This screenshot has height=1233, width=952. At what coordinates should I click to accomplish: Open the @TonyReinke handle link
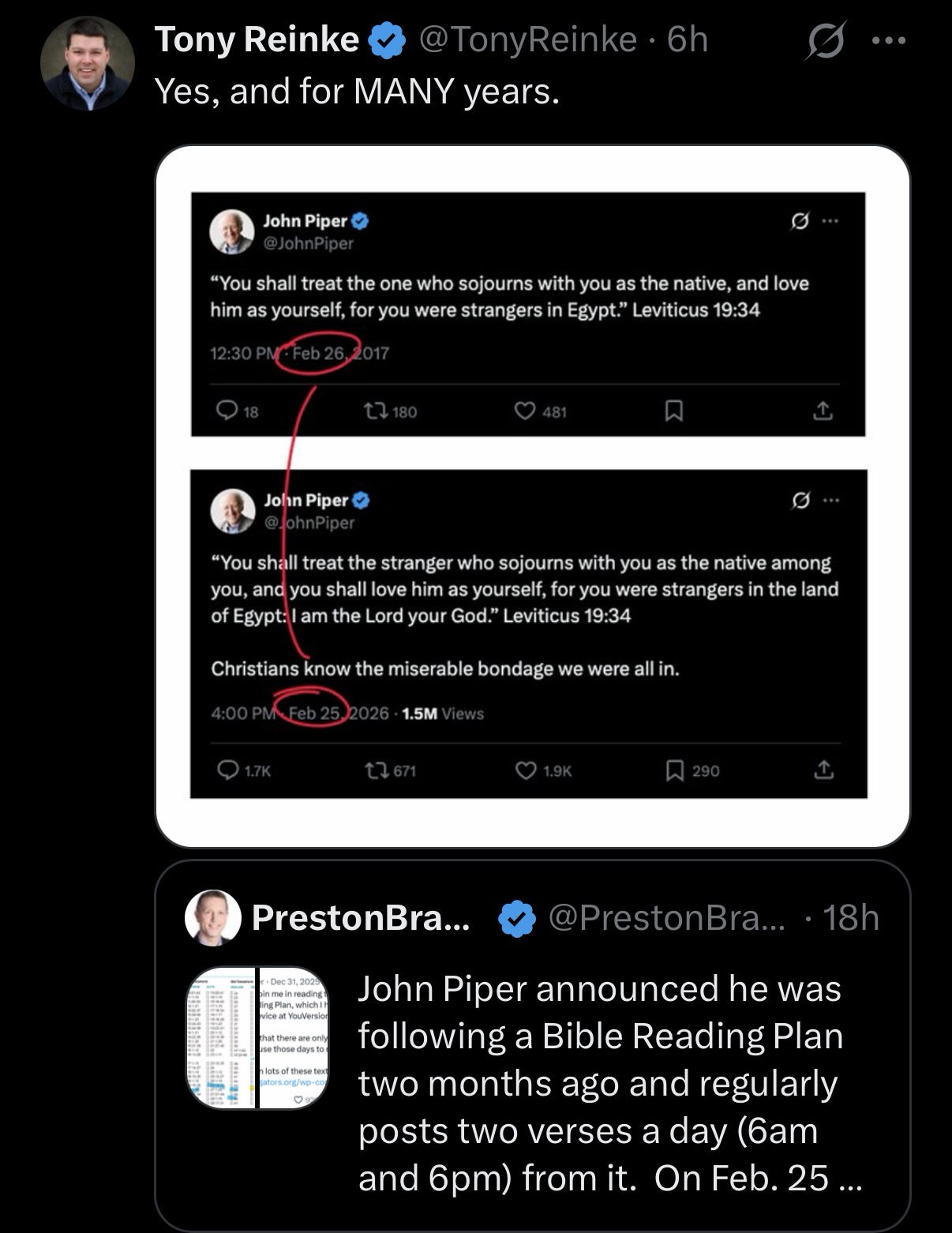527,39
